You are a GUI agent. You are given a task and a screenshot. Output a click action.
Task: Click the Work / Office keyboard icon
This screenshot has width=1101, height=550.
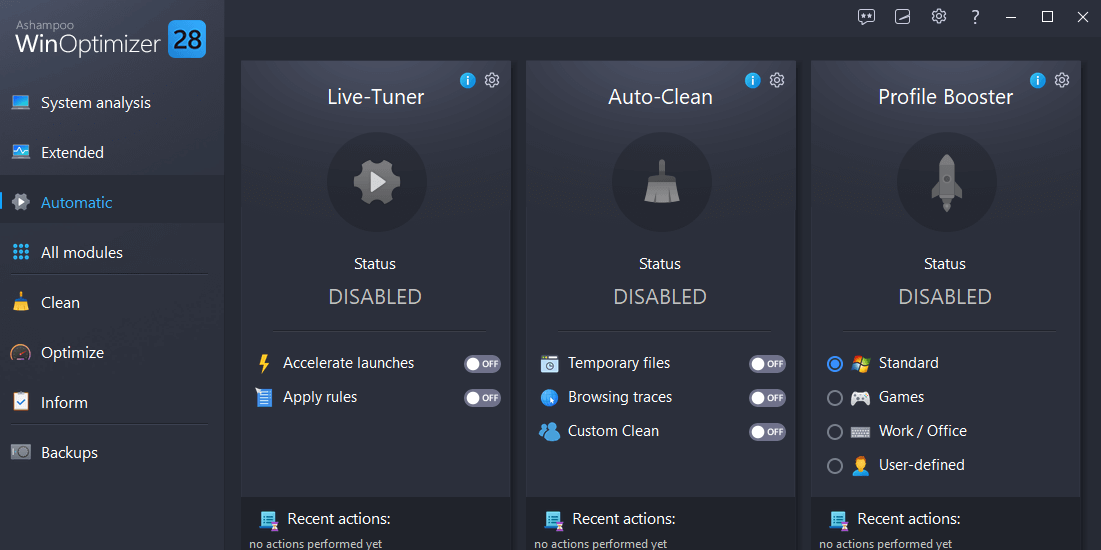(860, 431)
